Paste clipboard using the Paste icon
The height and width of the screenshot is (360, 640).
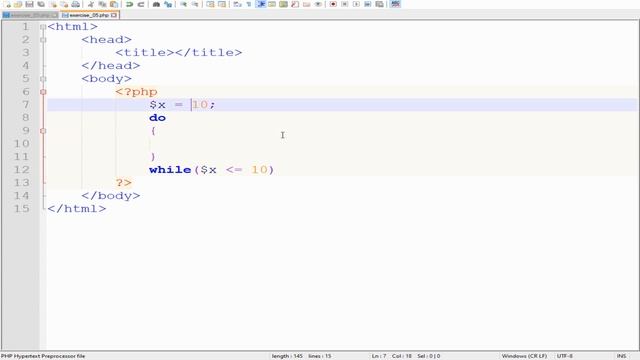coord(114,4)
